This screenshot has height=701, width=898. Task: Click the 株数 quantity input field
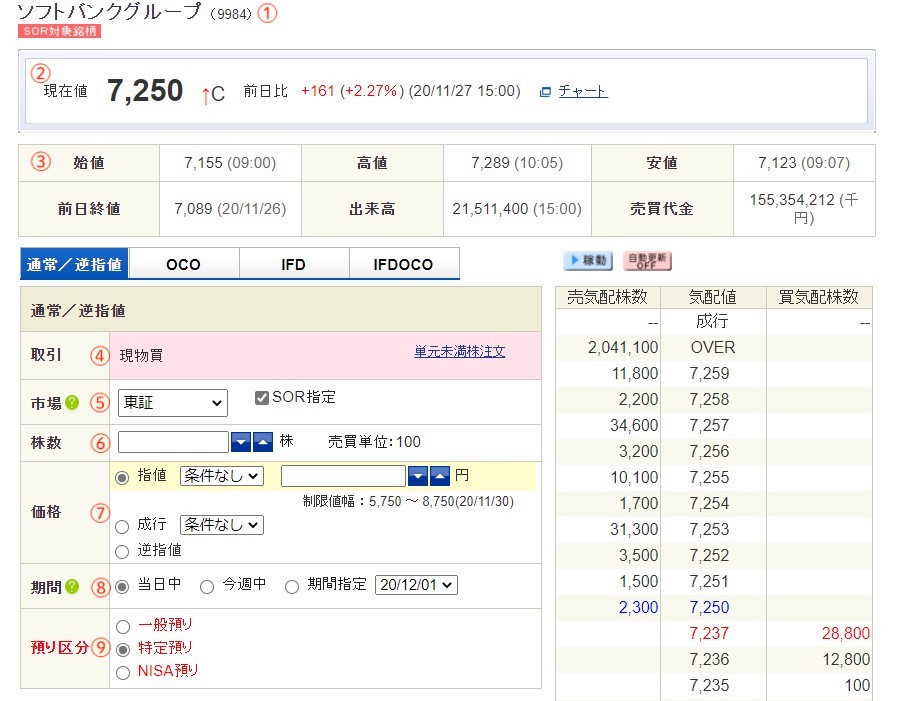click(x=173, y=442)
